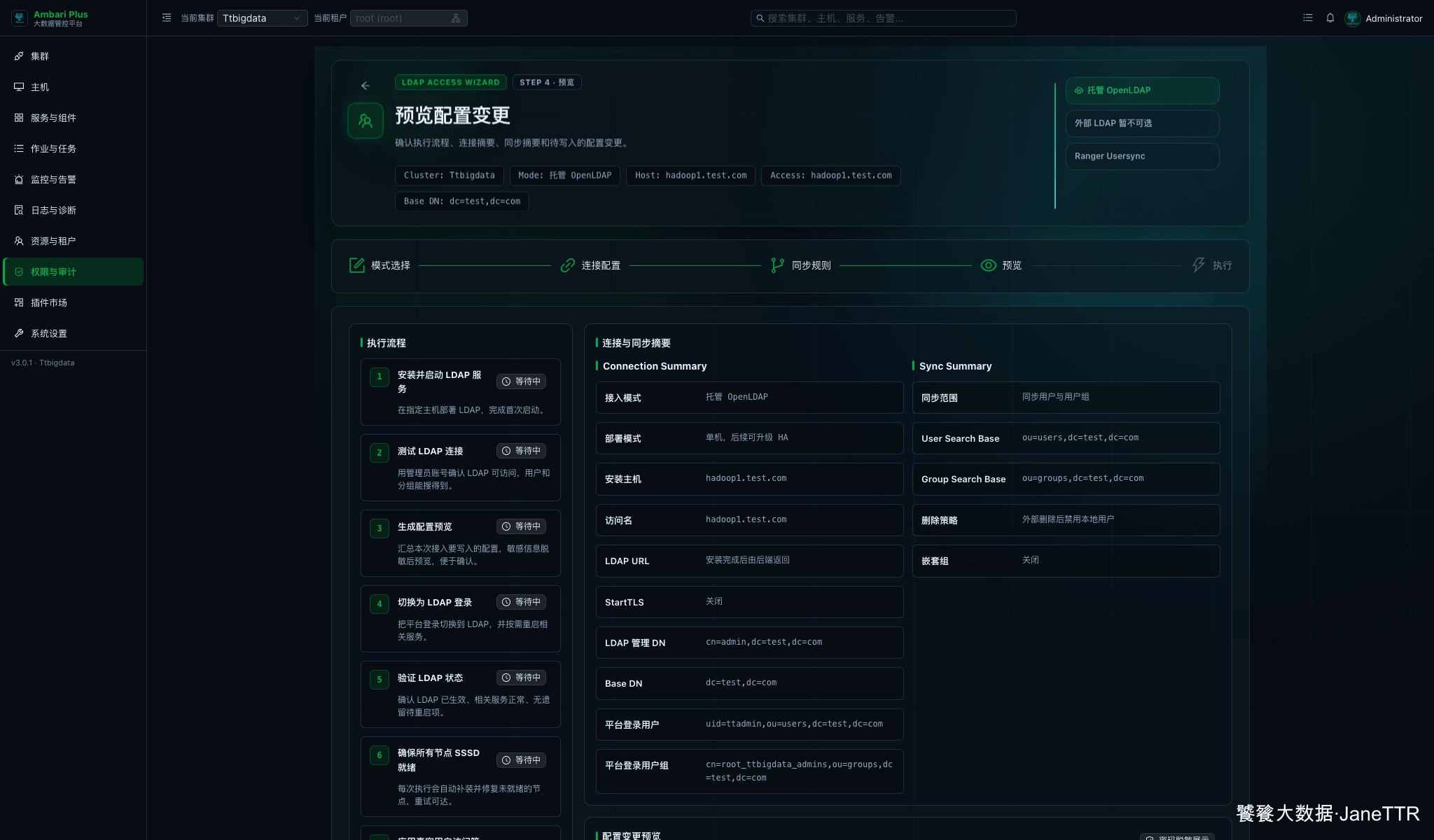
Task: Click the 插件市场 grid icon
Action: coord(19,302)
